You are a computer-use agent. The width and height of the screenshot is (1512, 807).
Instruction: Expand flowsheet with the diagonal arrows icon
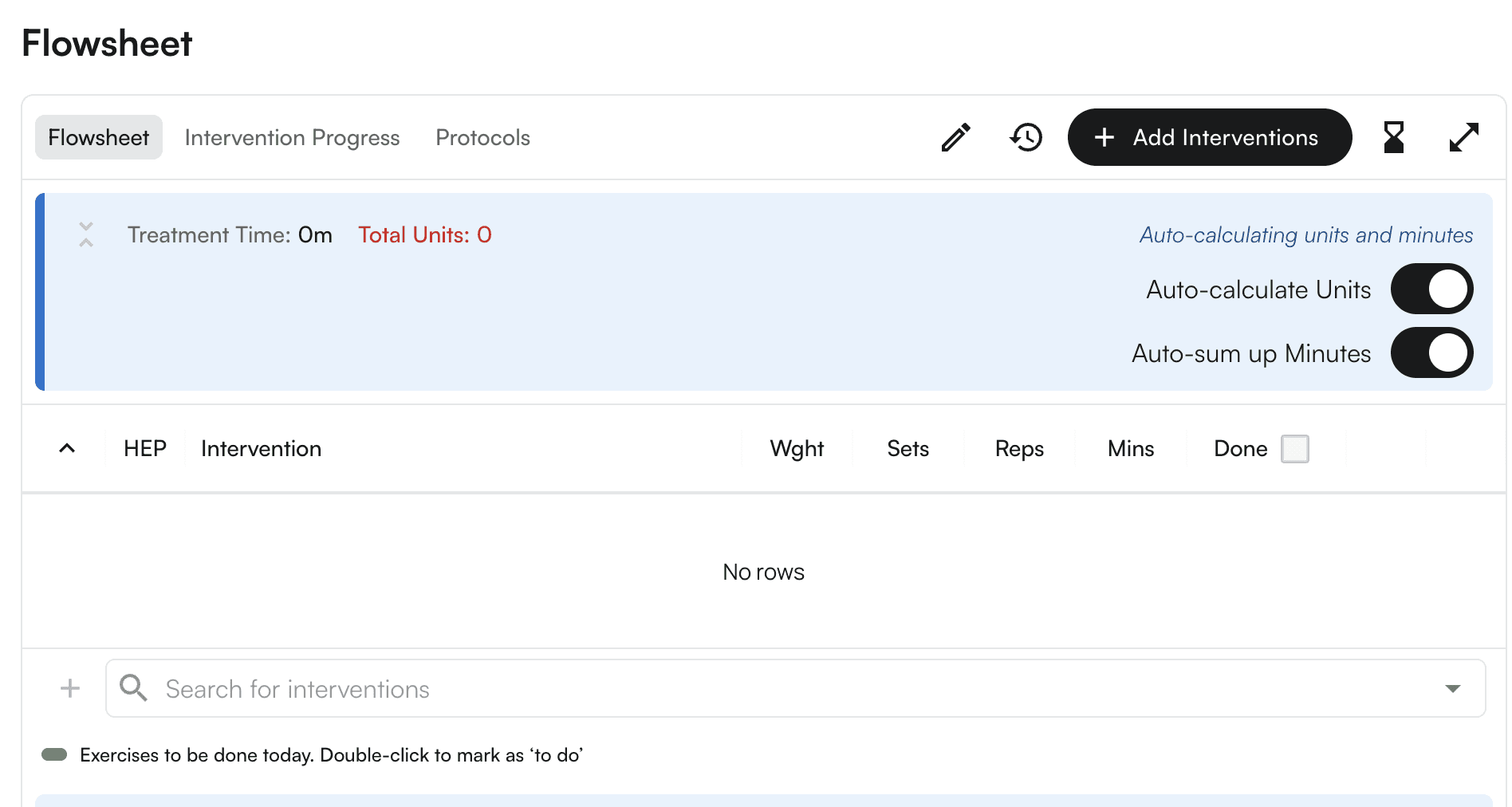tap(1463, 137)
